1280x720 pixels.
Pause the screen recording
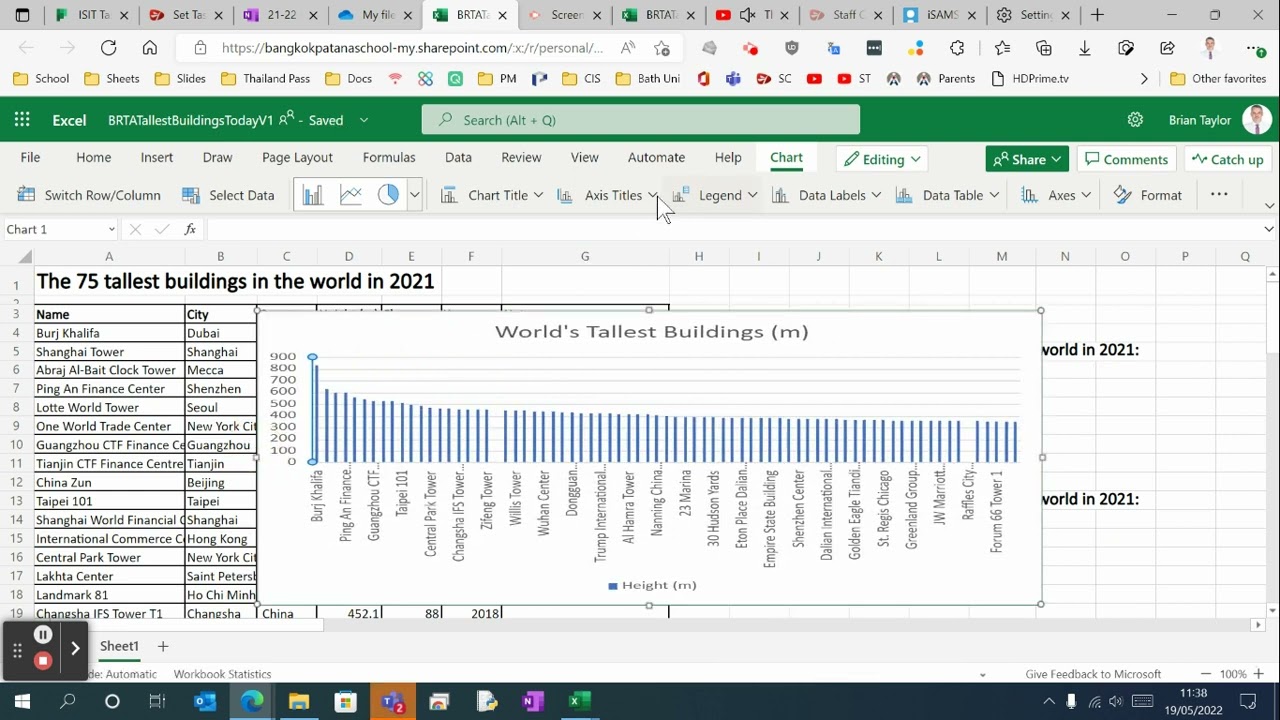[43, 635]
